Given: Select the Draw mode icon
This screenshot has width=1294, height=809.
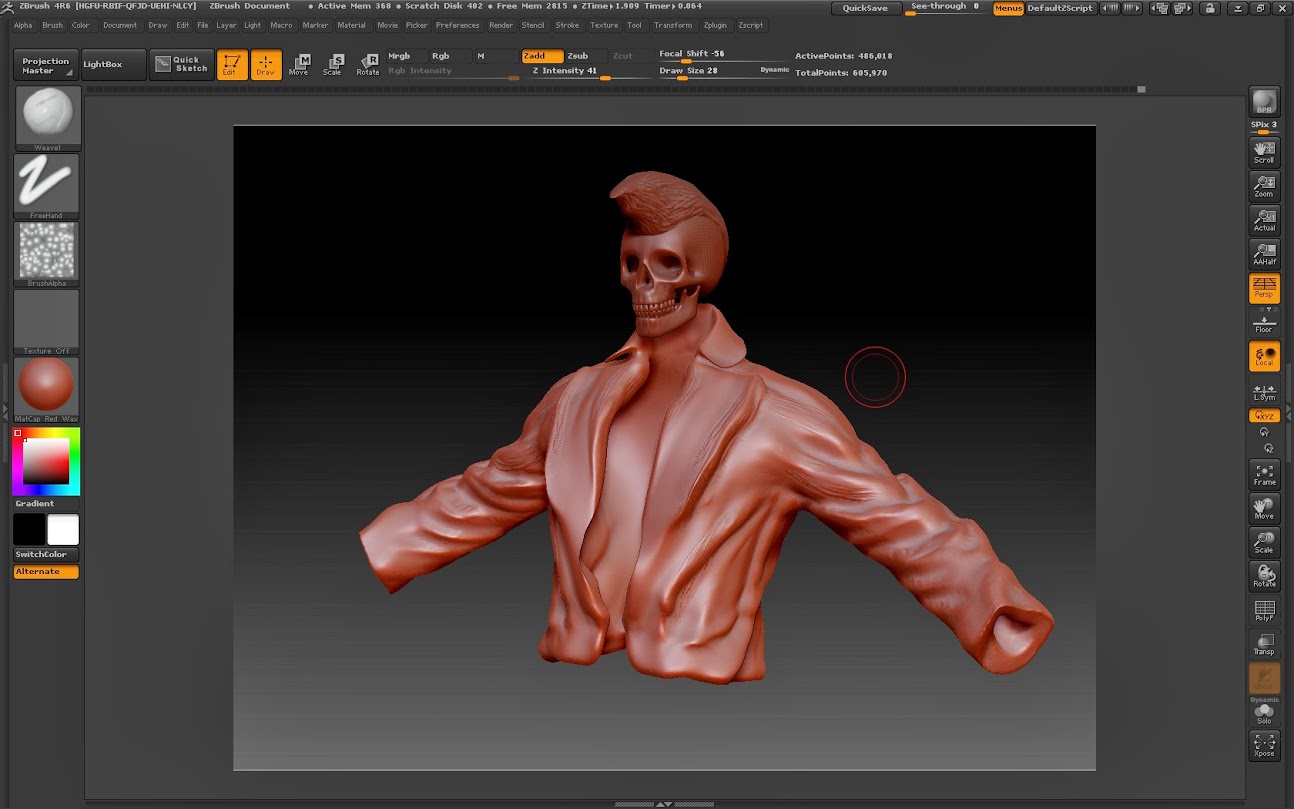Looking at the screenshot, I should [266, 65].
